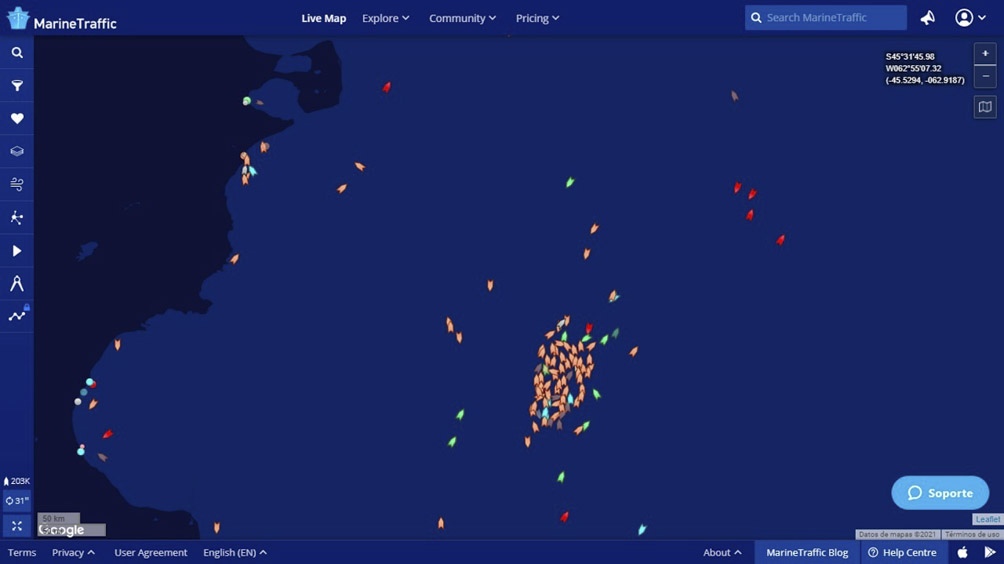Screen dimensions: 1004x564
Task: Select the distance measuring compass tool
Action: pyautogui.click(x=17, y=284)
